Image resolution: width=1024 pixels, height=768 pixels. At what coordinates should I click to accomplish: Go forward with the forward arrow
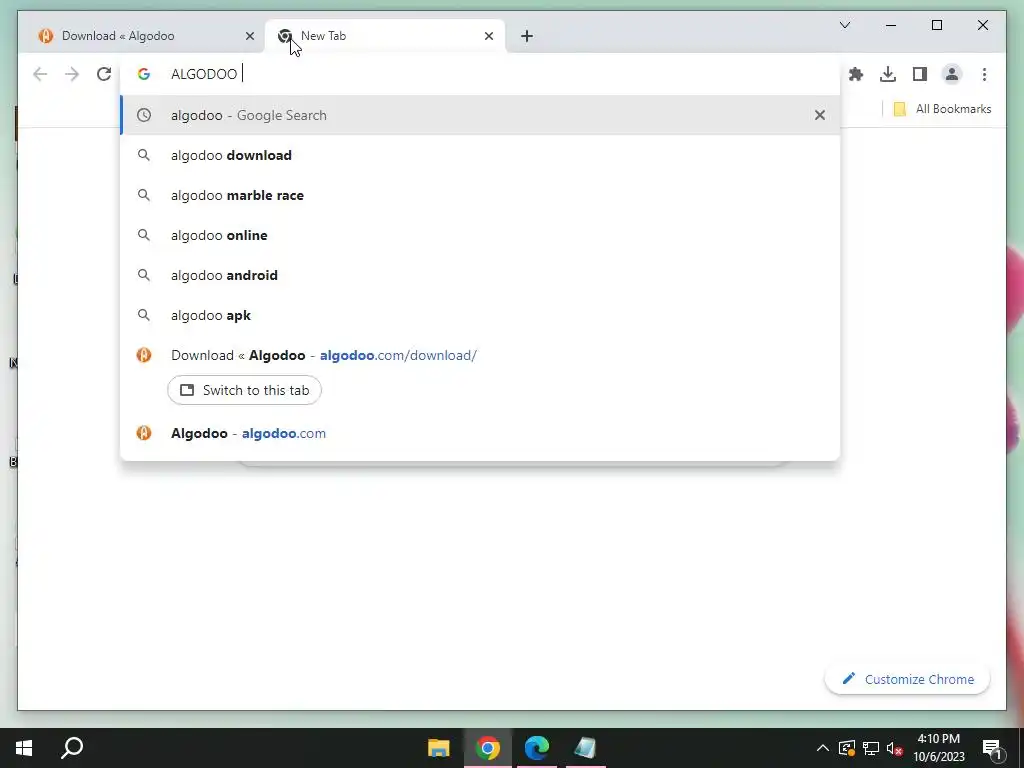[72, 74]
